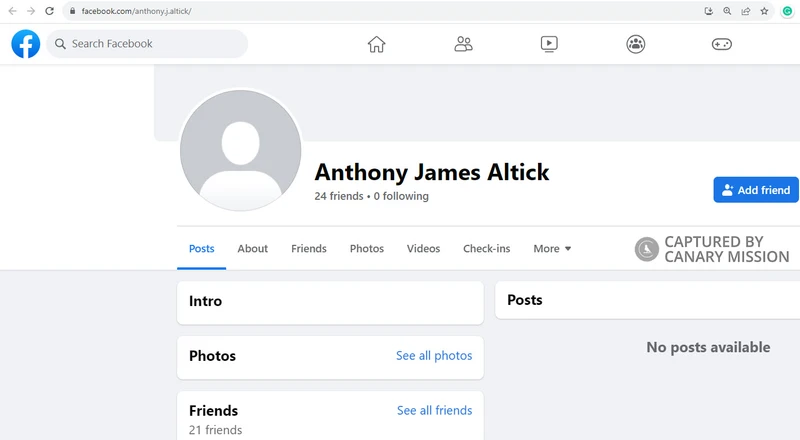Open Facebook Home via the house icon
The image size is (800, 440).
coord(377,44)
